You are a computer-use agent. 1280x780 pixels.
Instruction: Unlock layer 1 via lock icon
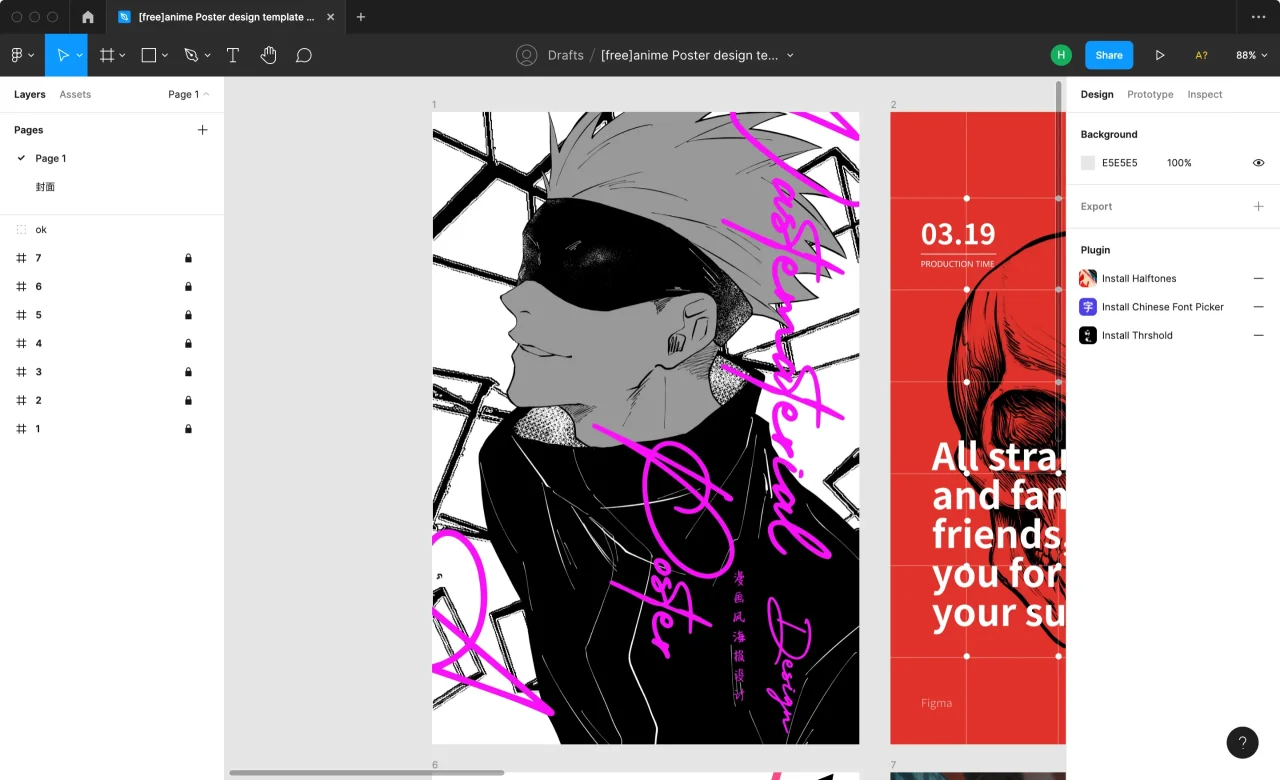coord(188,429)
